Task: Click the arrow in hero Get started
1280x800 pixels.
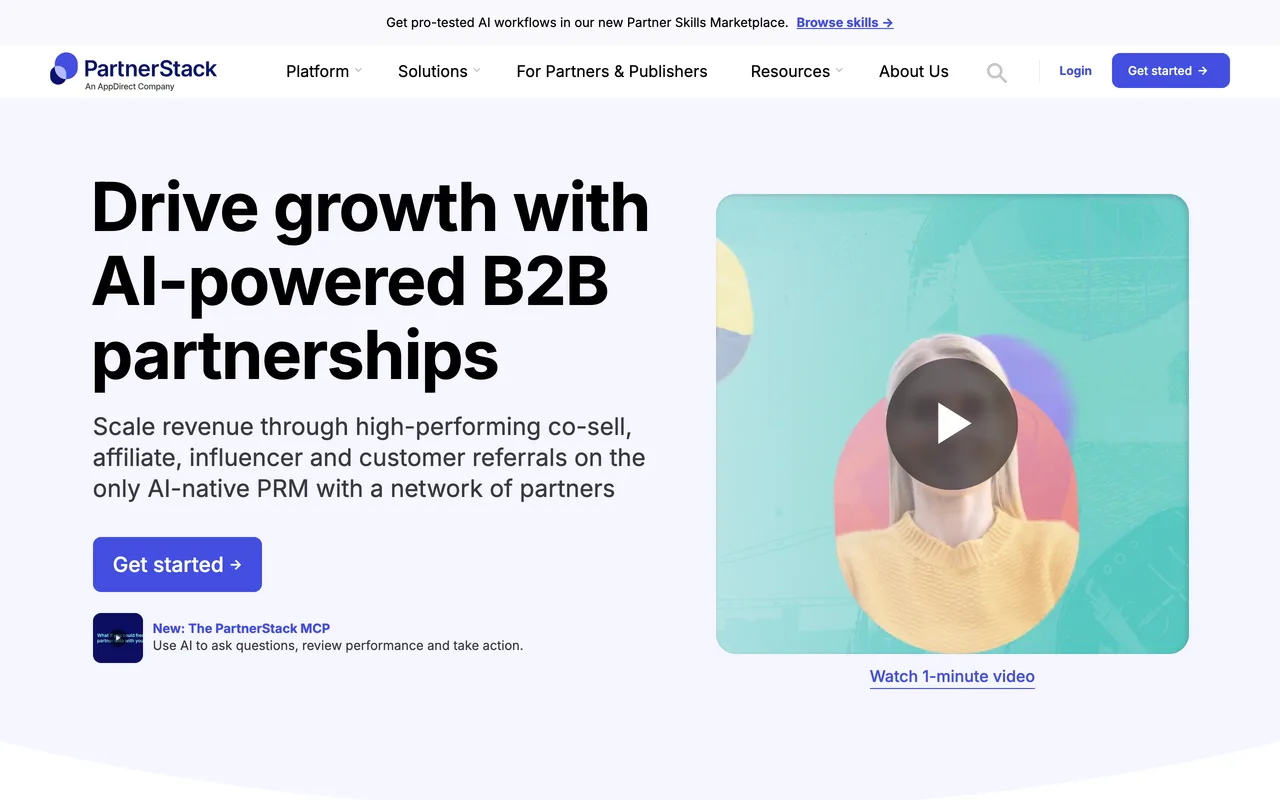Action: tap(236, 565)
